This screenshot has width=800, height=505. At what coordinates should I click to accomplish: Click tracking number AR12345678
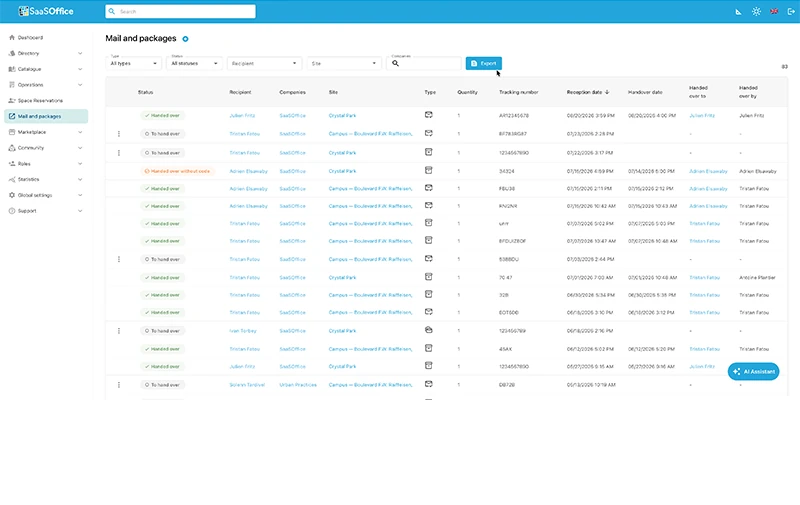coord(514,115)
